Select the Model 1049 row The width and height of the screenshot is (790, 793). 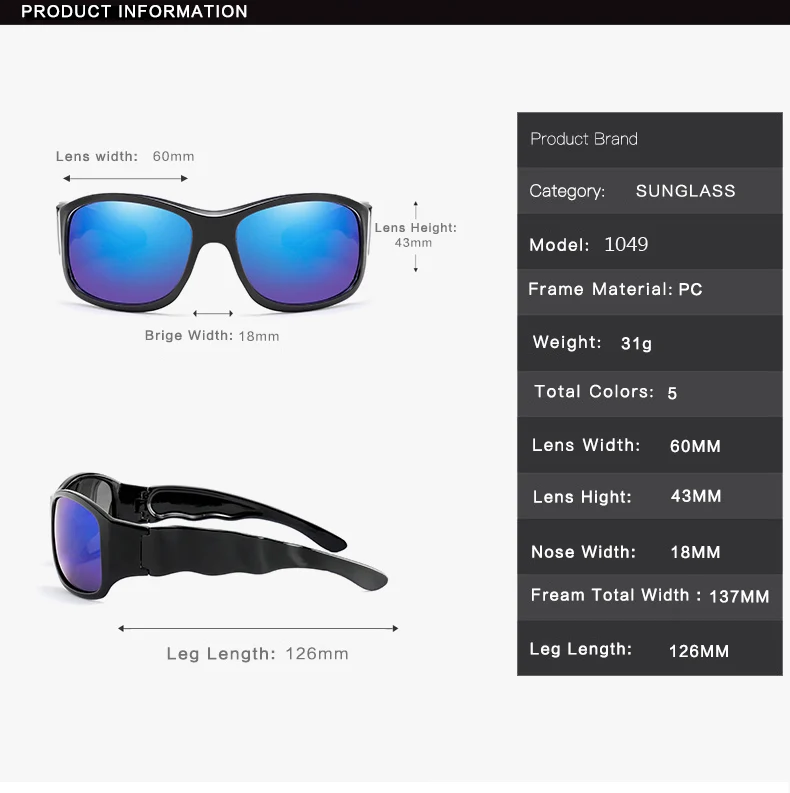[x=649, y=242]
